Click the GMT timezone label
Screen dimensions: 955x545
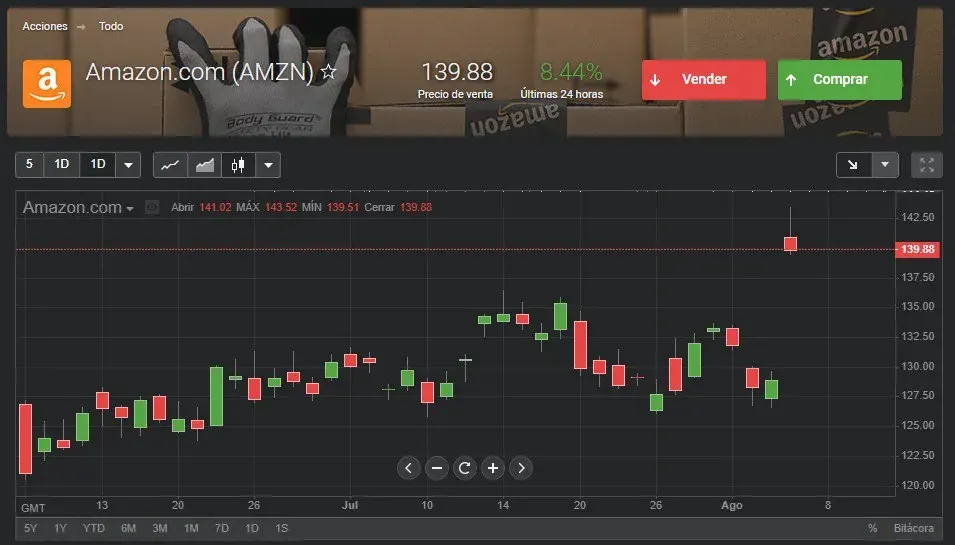[x=33, y=508]
